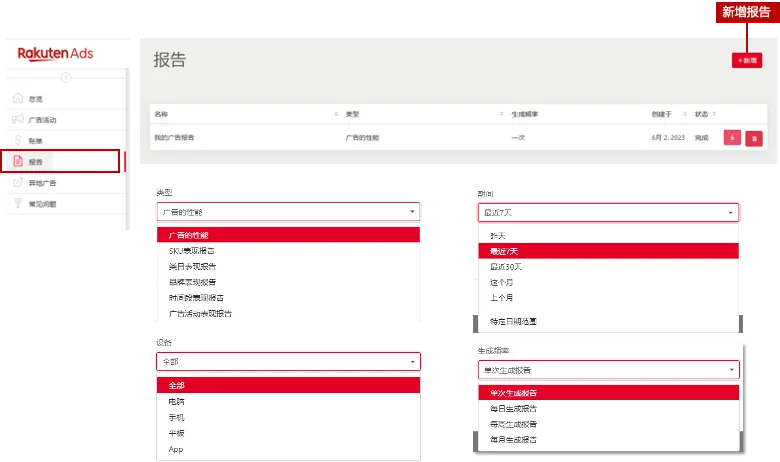Screen dimensions: 780x462
Task: Open the period dropdown showing 最近7天
Action: click(608, 212)
